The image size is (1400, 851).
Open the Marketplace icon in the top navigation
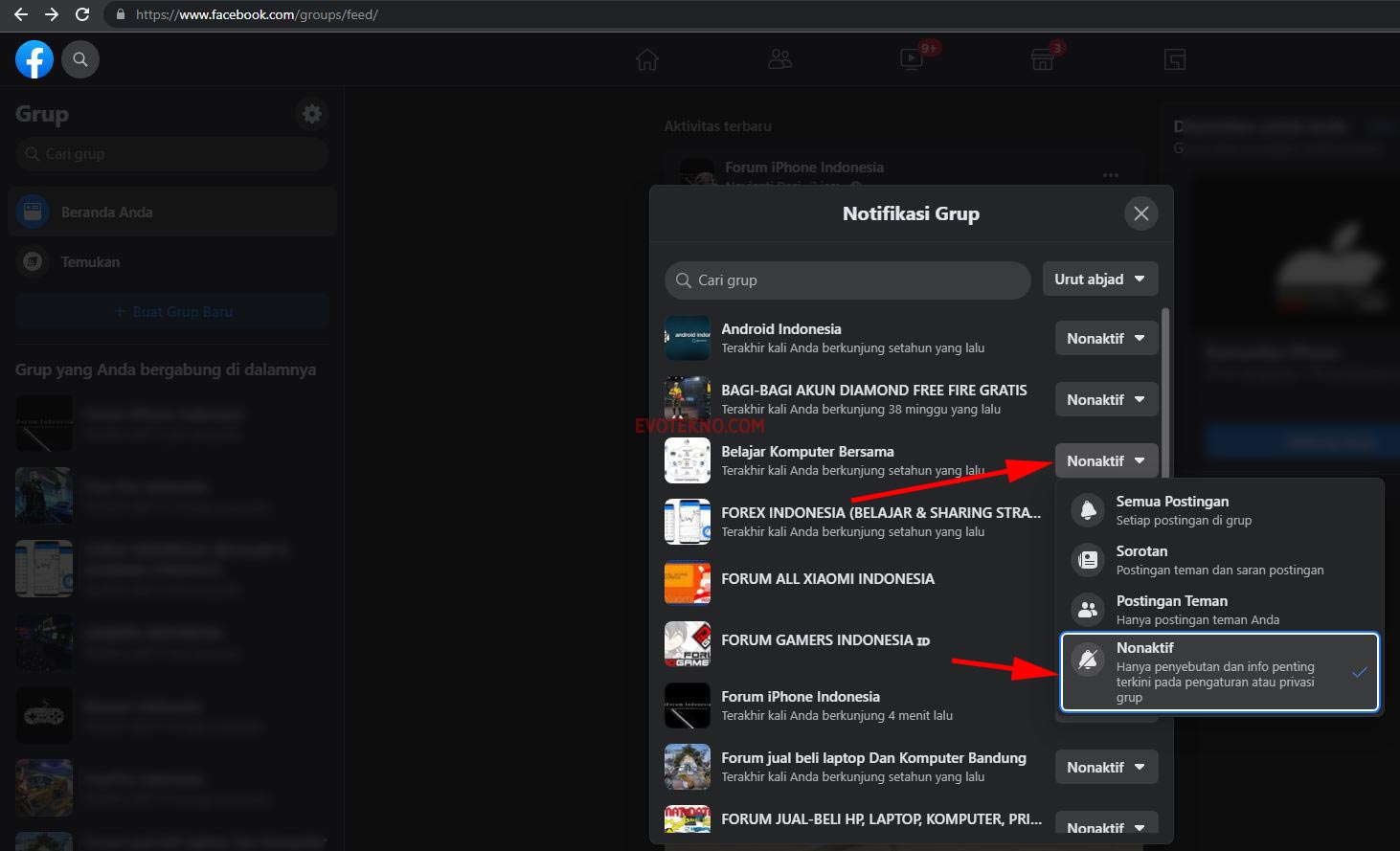(x=1043, y=59)
